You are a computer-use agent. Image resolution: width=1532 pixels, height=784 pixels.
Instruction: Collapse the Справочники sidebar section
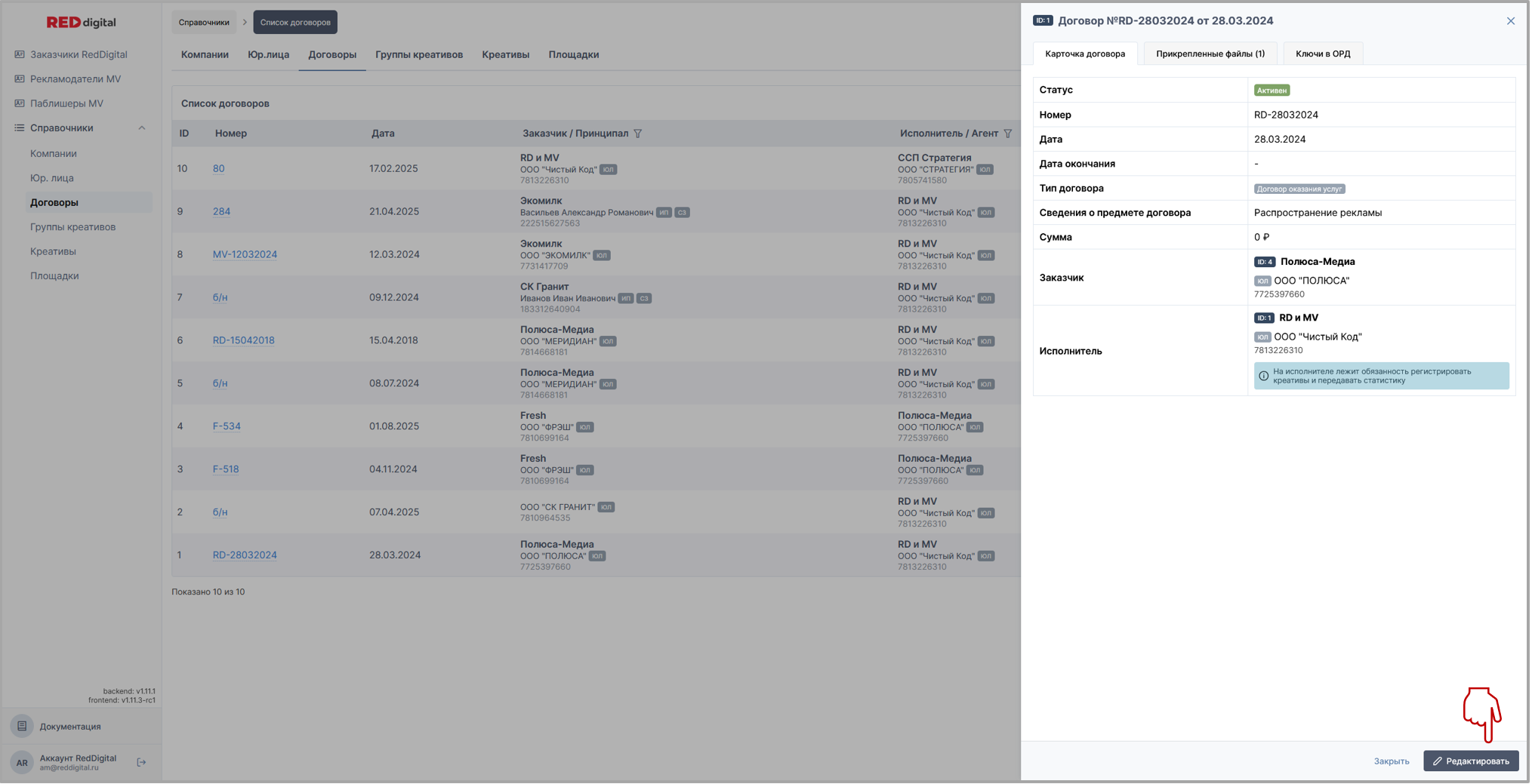point(142,128)
